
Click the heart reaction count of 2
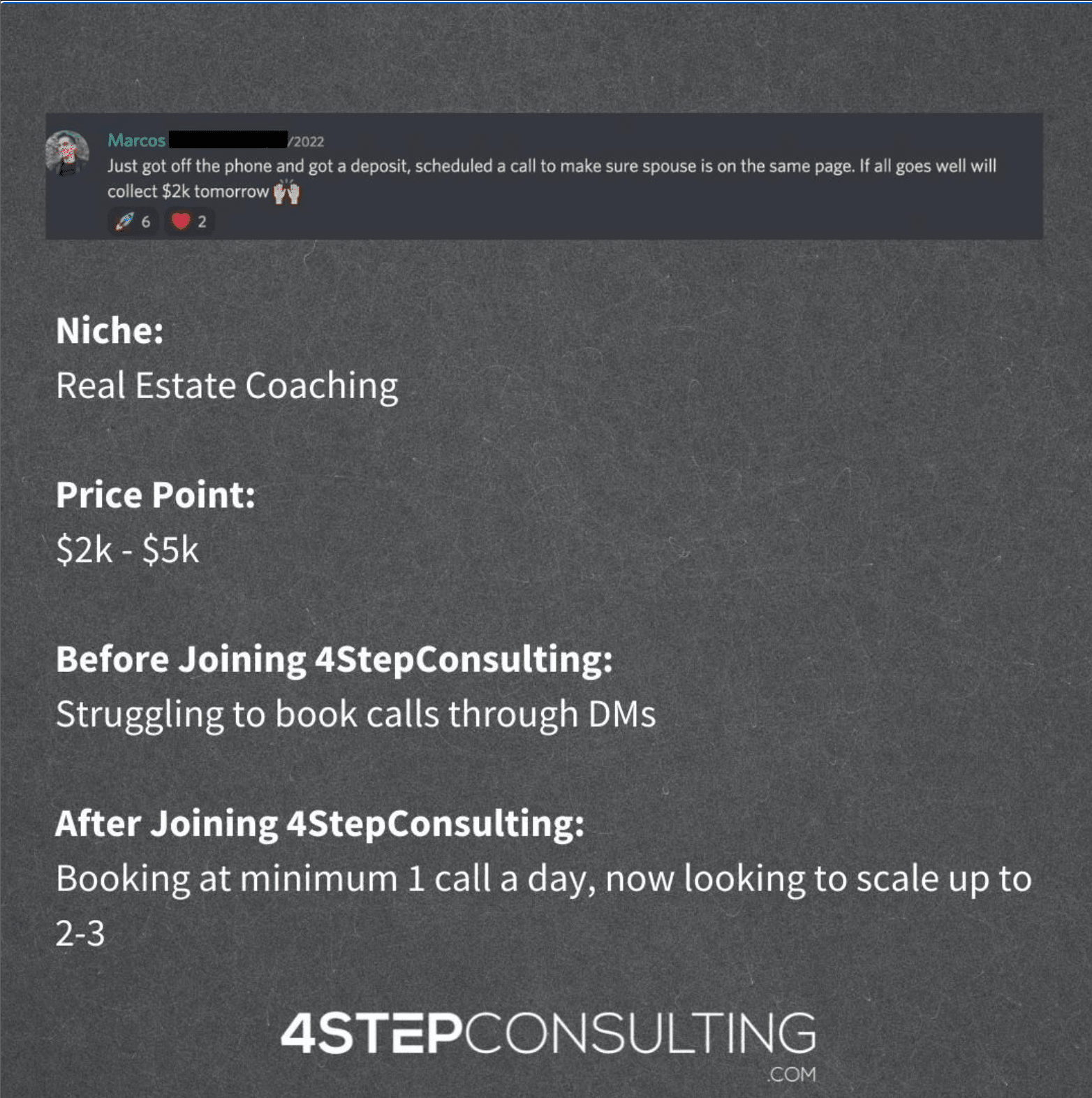pos(202,222)
